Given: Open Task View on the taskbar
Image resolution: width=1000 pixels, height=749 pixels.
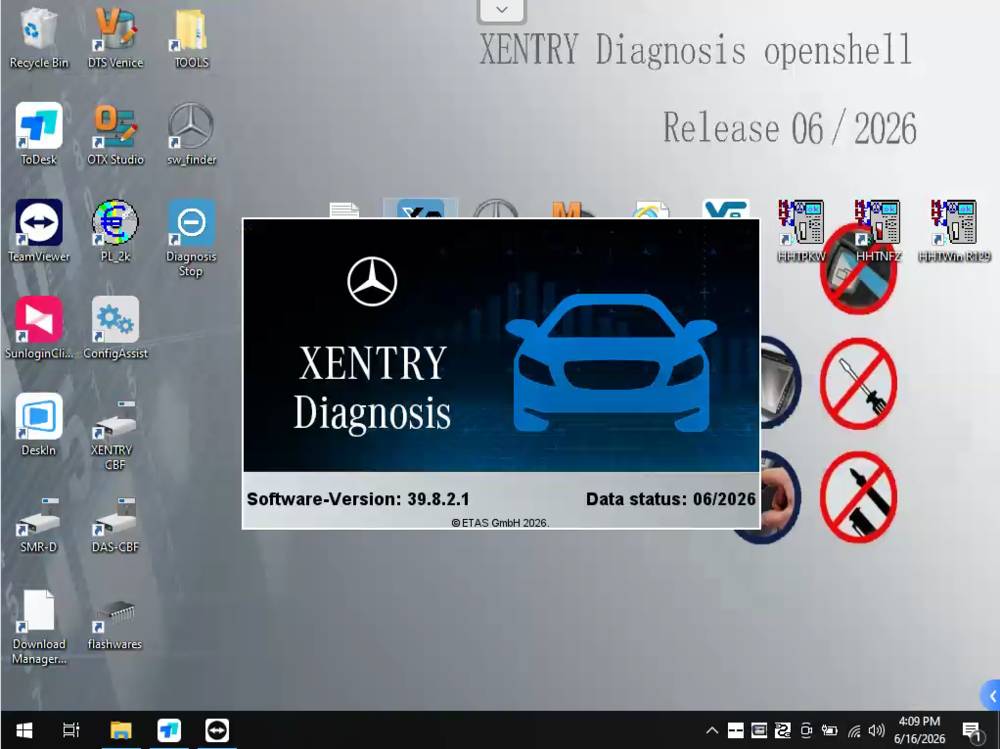Looking at the screenshot, I should 71,730.
